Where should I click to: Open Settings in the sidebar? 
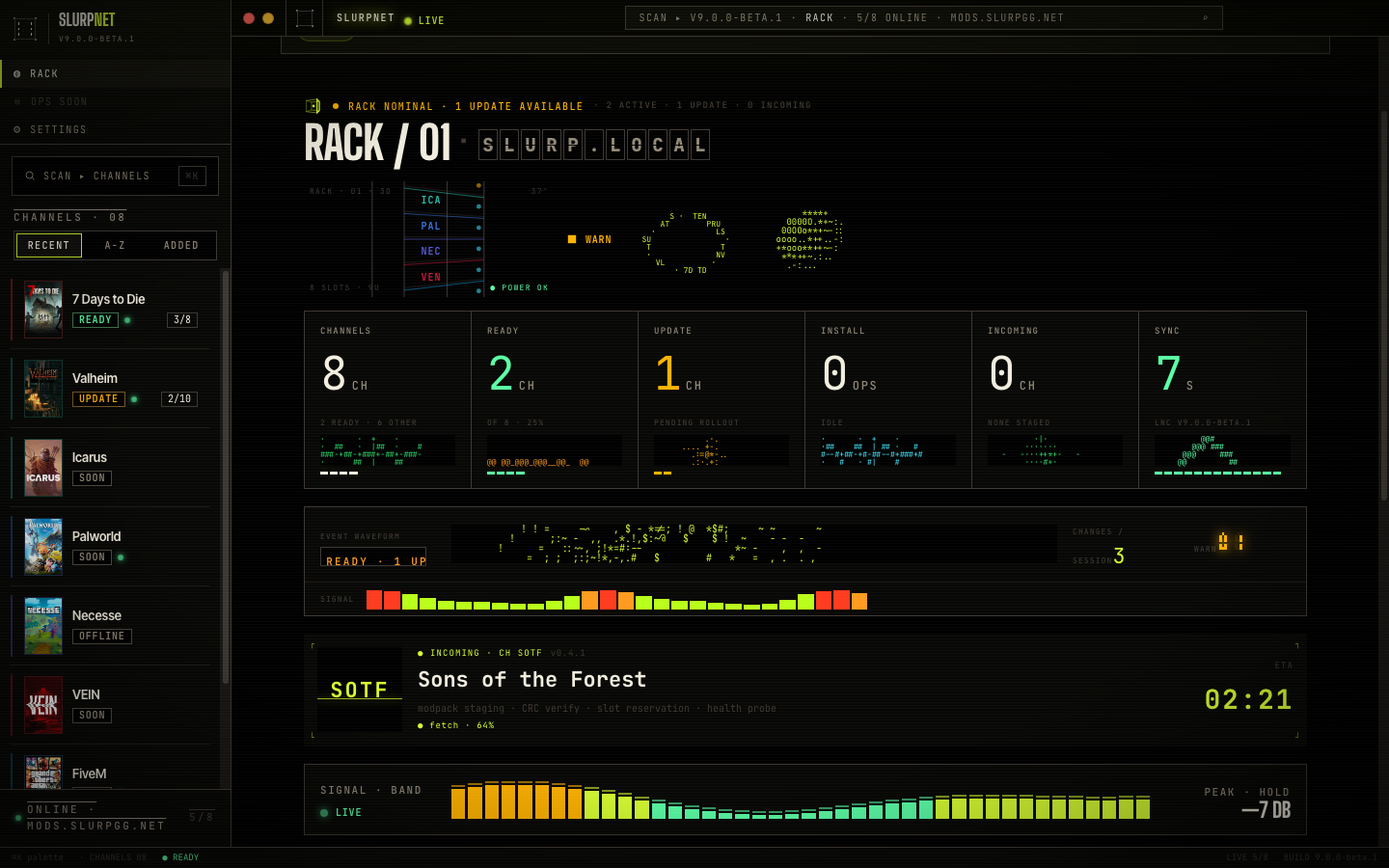click(115, 129)
